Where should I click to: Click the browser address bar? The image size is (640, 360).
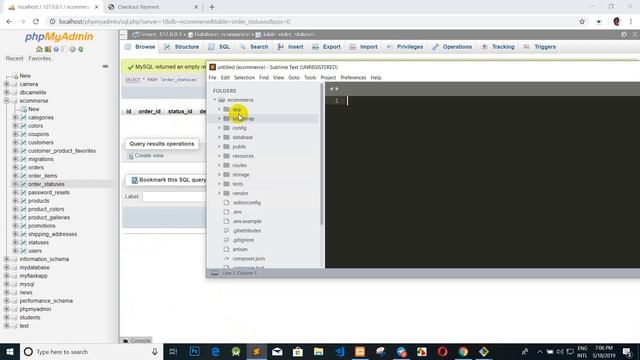310,22
